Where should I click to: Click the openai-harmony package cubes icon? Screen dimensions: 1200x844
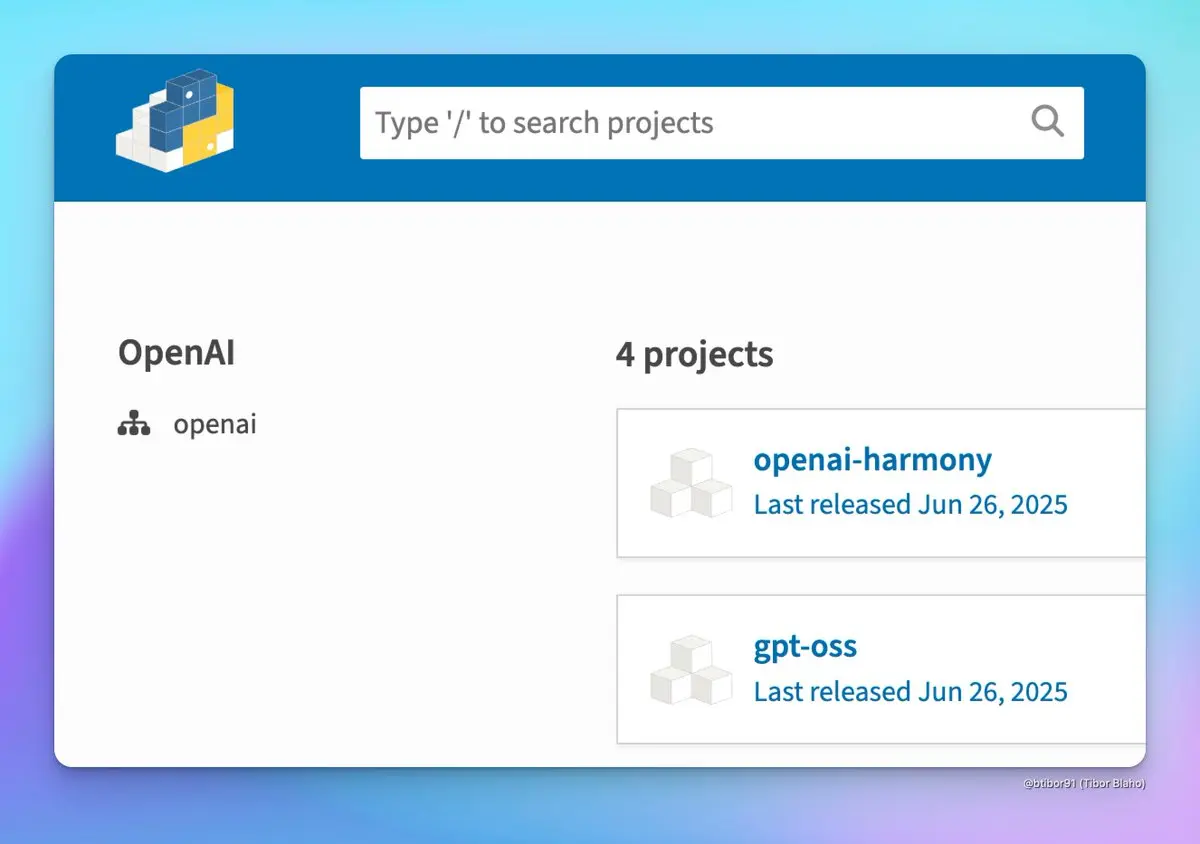[691, 483]
